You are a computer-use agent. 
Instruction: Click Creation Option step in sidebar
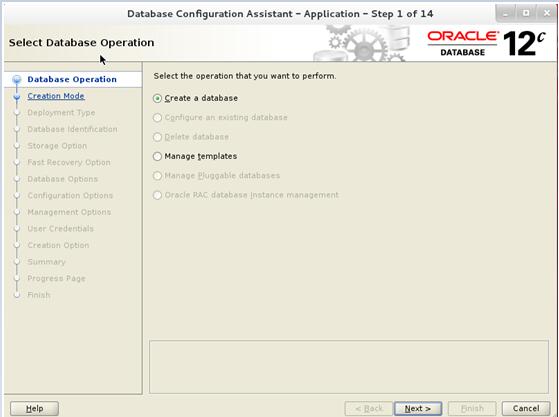(58, 245)
